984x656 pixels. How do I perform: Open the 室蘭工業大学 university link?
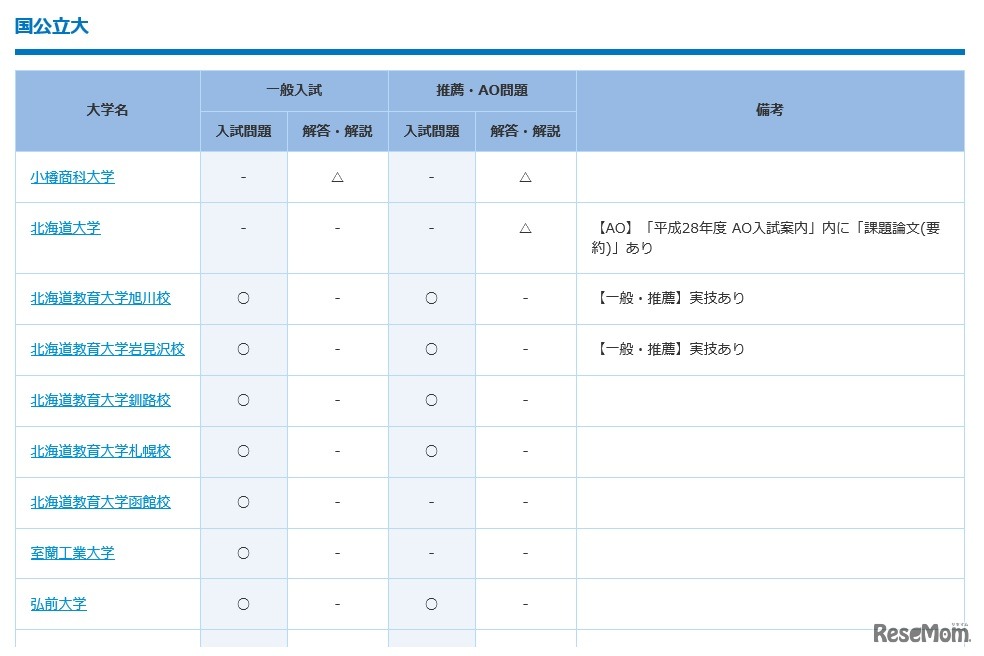pyautogui.click(x=72, y=553)
